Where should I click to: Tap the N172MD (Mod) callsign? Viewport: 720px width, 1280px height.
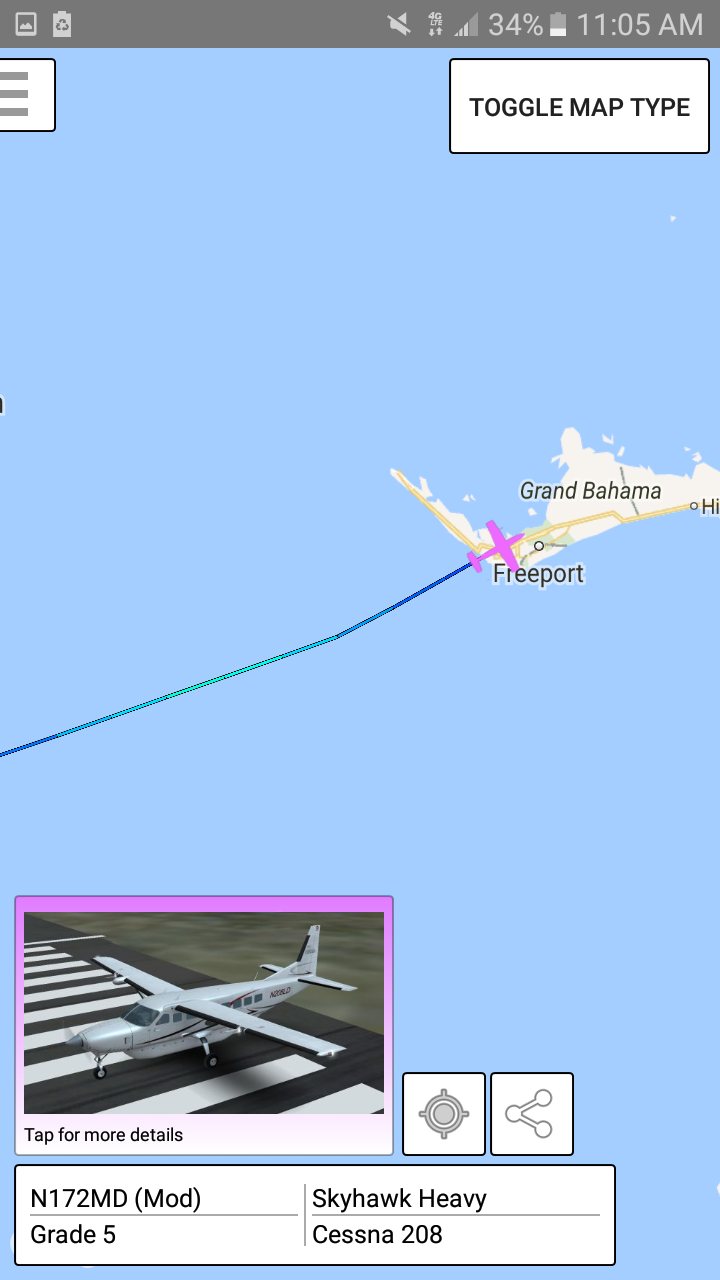pos(116,1198)
